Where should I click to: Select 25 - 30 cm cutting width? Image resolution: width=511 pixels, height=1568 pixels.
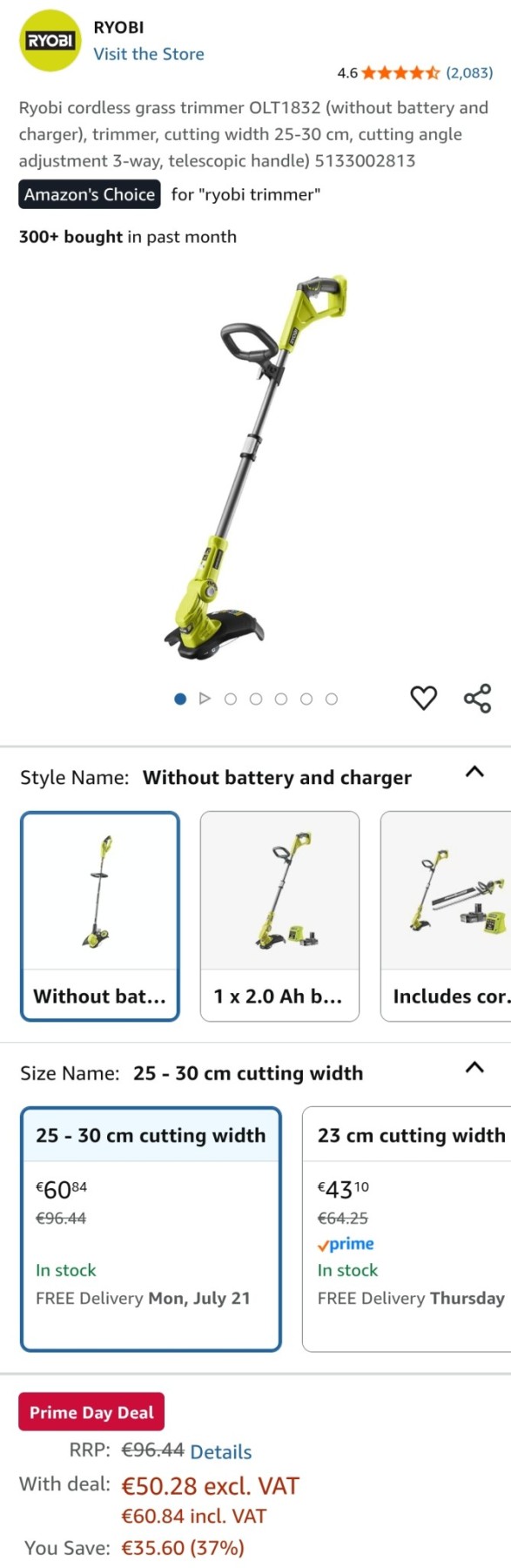151,1228
